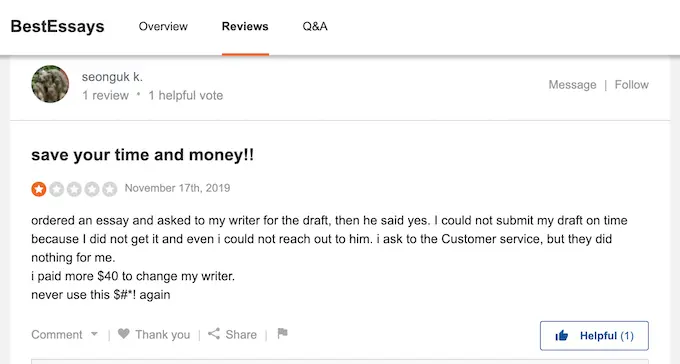Open the Comment options
This screenshot has width=680, height=364.
tap(56, 334)
